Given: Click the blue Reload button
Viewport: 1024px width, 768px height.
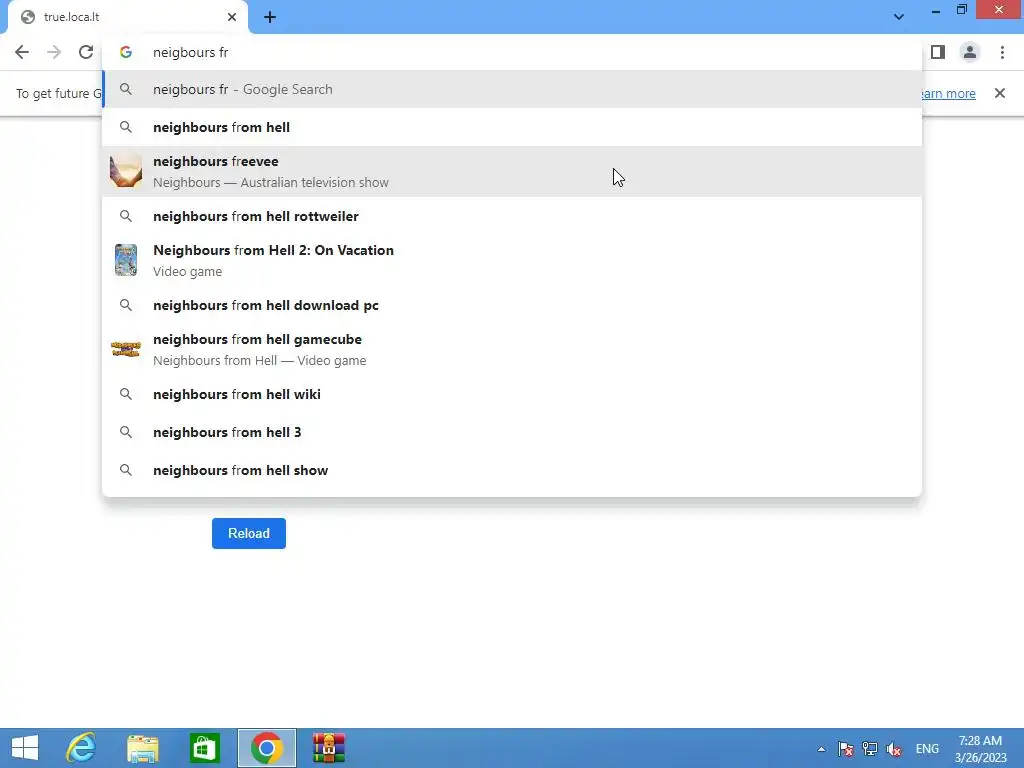Looking at the screenshot, I should (x=249, y=534).
